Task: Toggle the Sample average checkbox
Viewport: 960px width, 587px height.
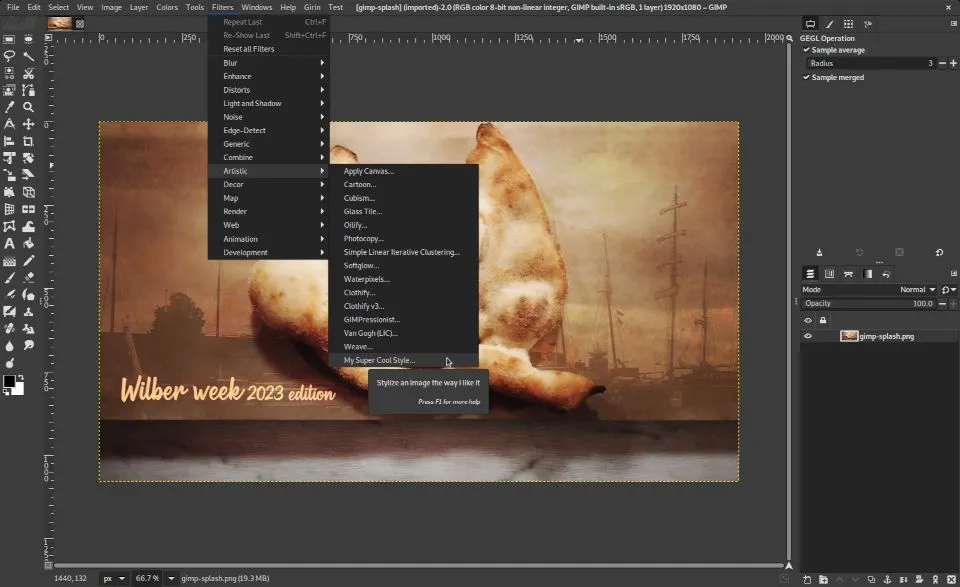Action: [x=808, y=50]
